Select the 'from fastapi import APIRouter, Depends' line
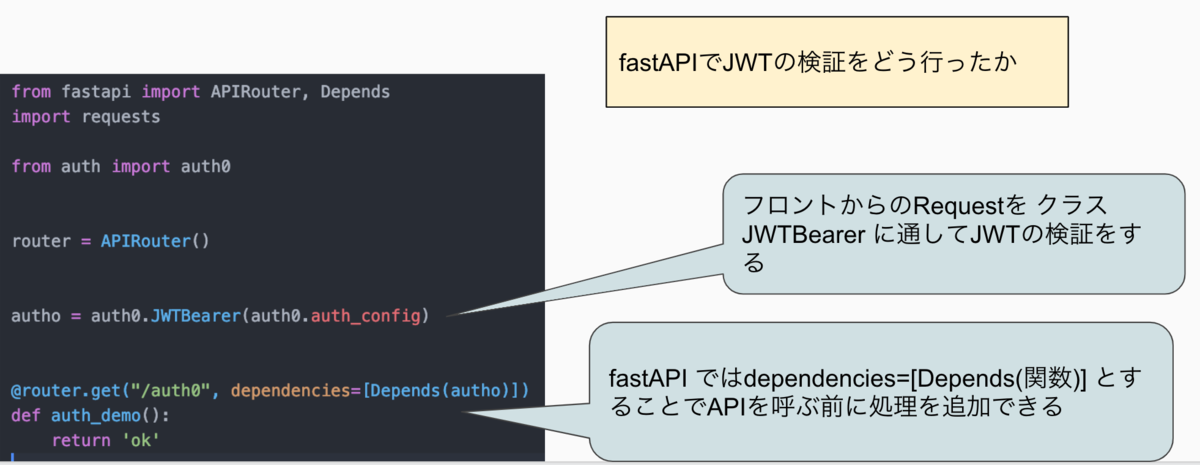Screen dimensions: 1200x465 tap(201, 91)
